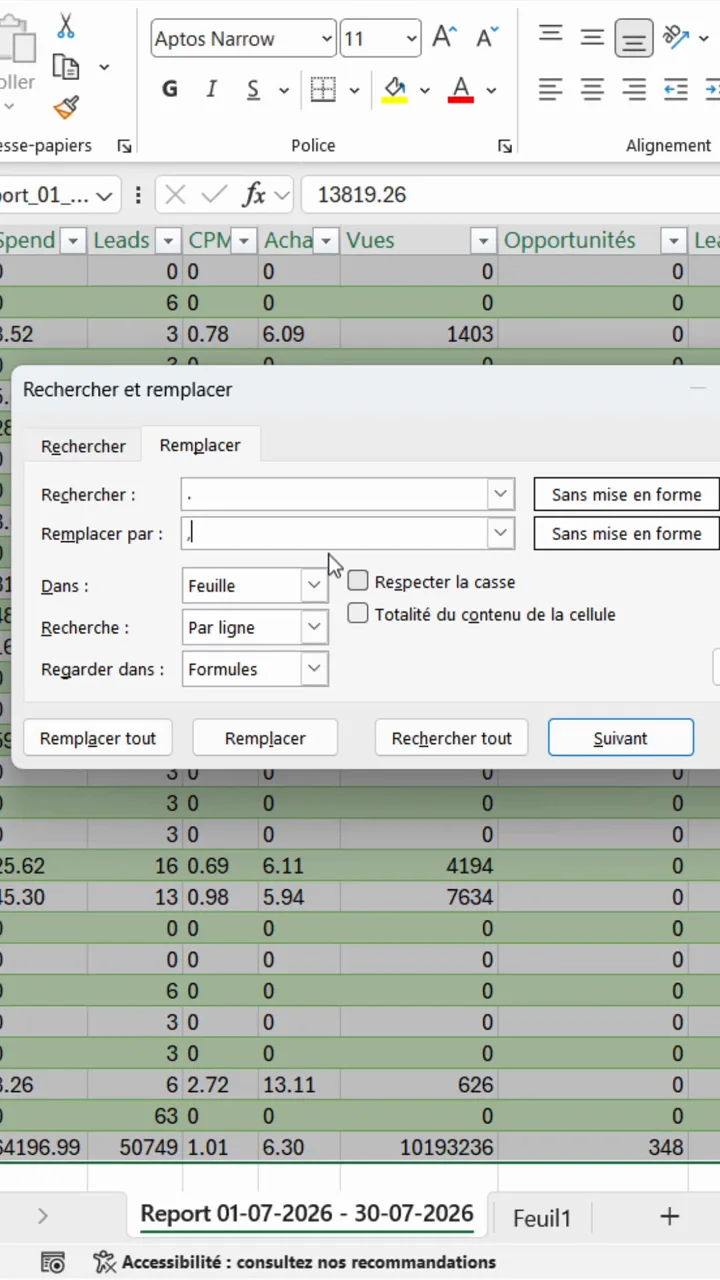Image resolution: width=720 pixels, height=1280 pixels.
Task: Click the Suivant button
Action: click(621, 738)
